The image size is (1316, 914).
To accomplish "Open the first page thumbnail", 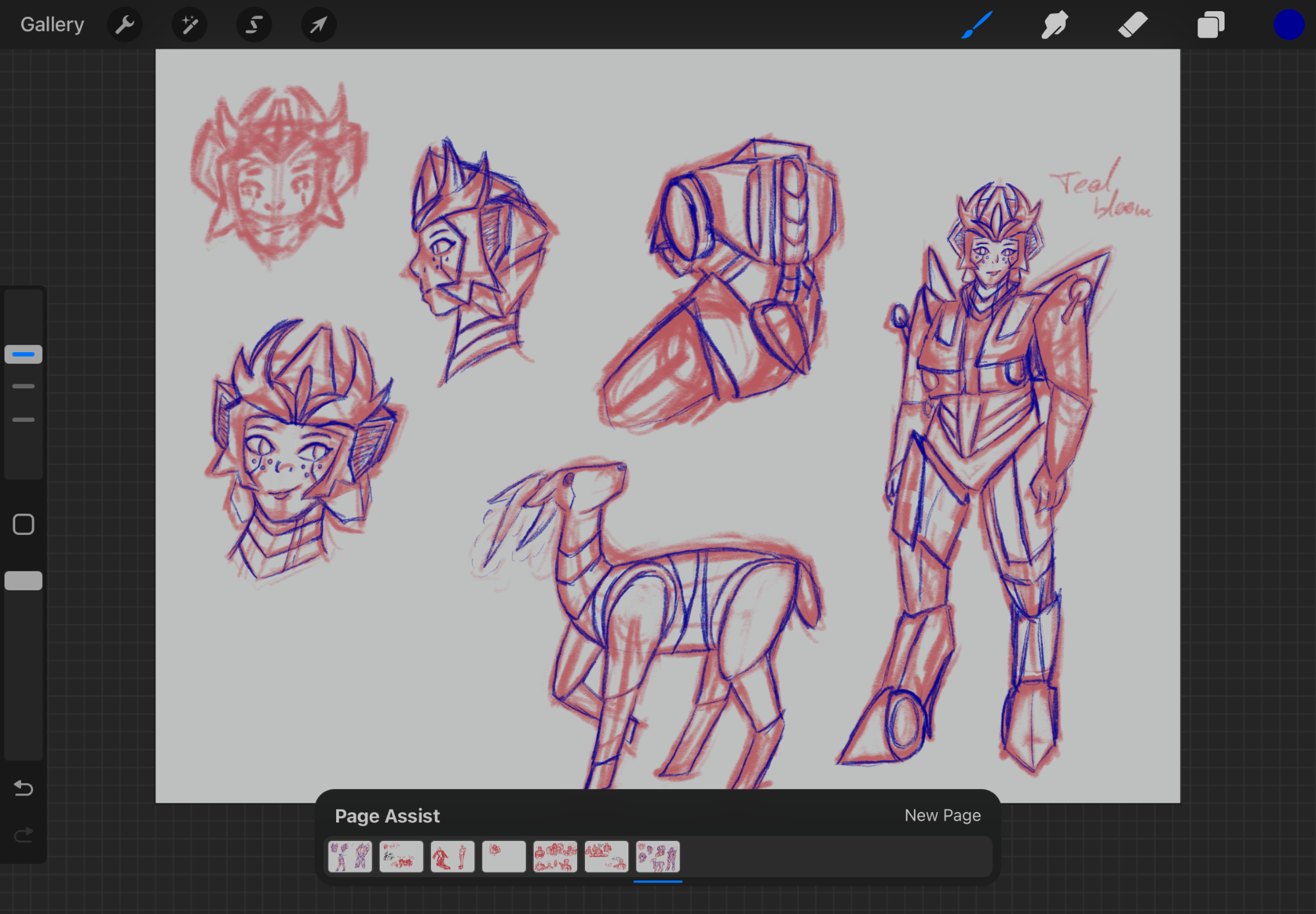I will pyautogui.click(x=350, y=857).
